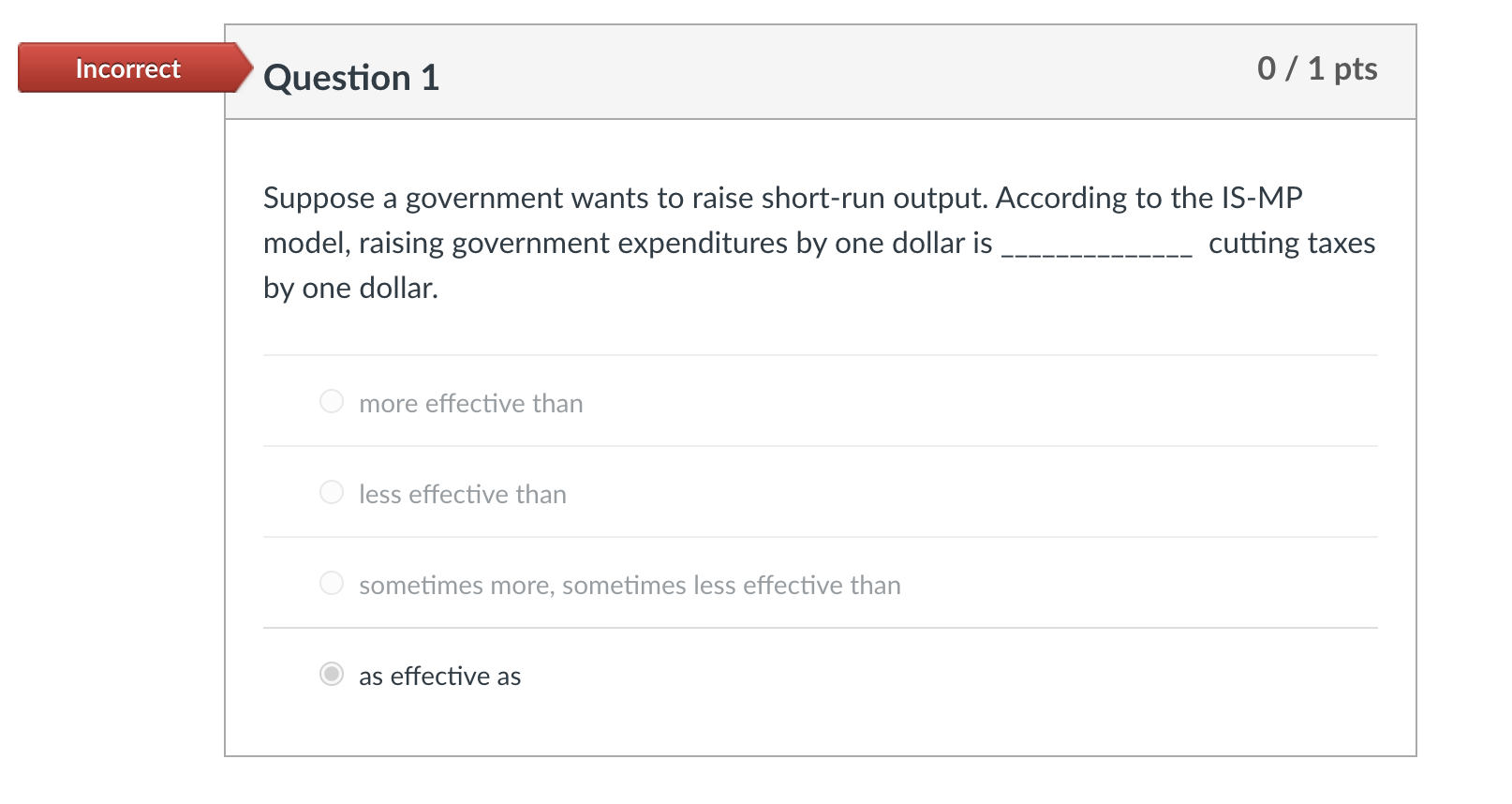
Task: Click the 'as effective as' answer text
Action: [438, 676]
